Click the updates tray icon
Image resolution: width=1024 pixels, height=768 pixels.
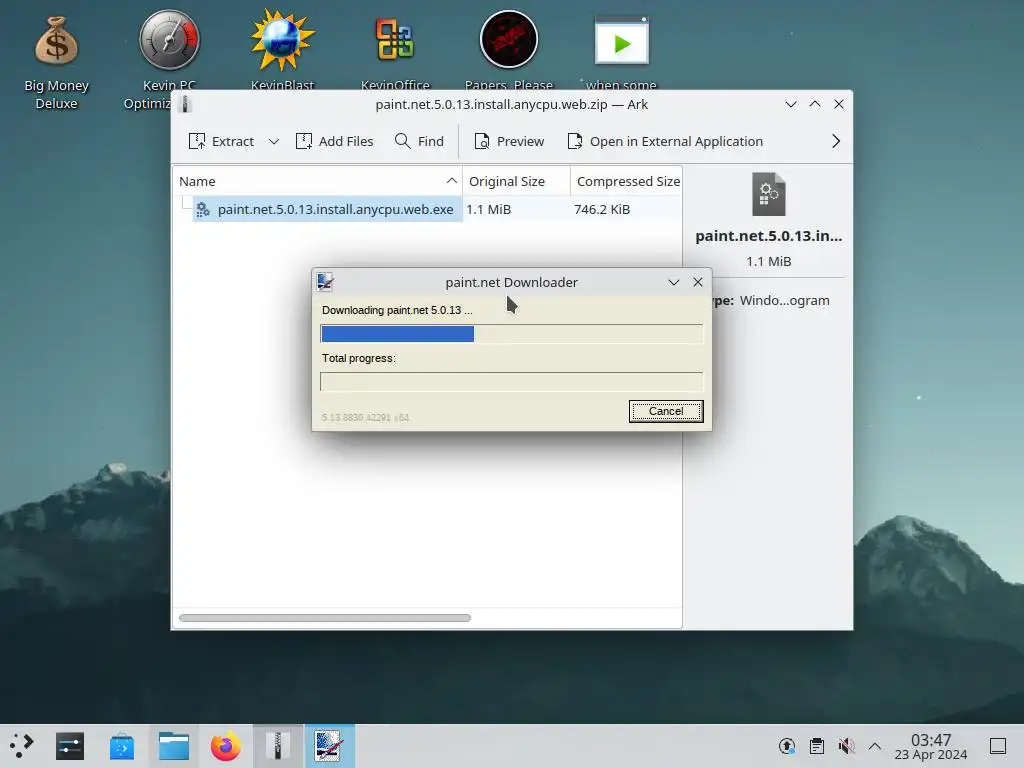click(x=787, y=746)
